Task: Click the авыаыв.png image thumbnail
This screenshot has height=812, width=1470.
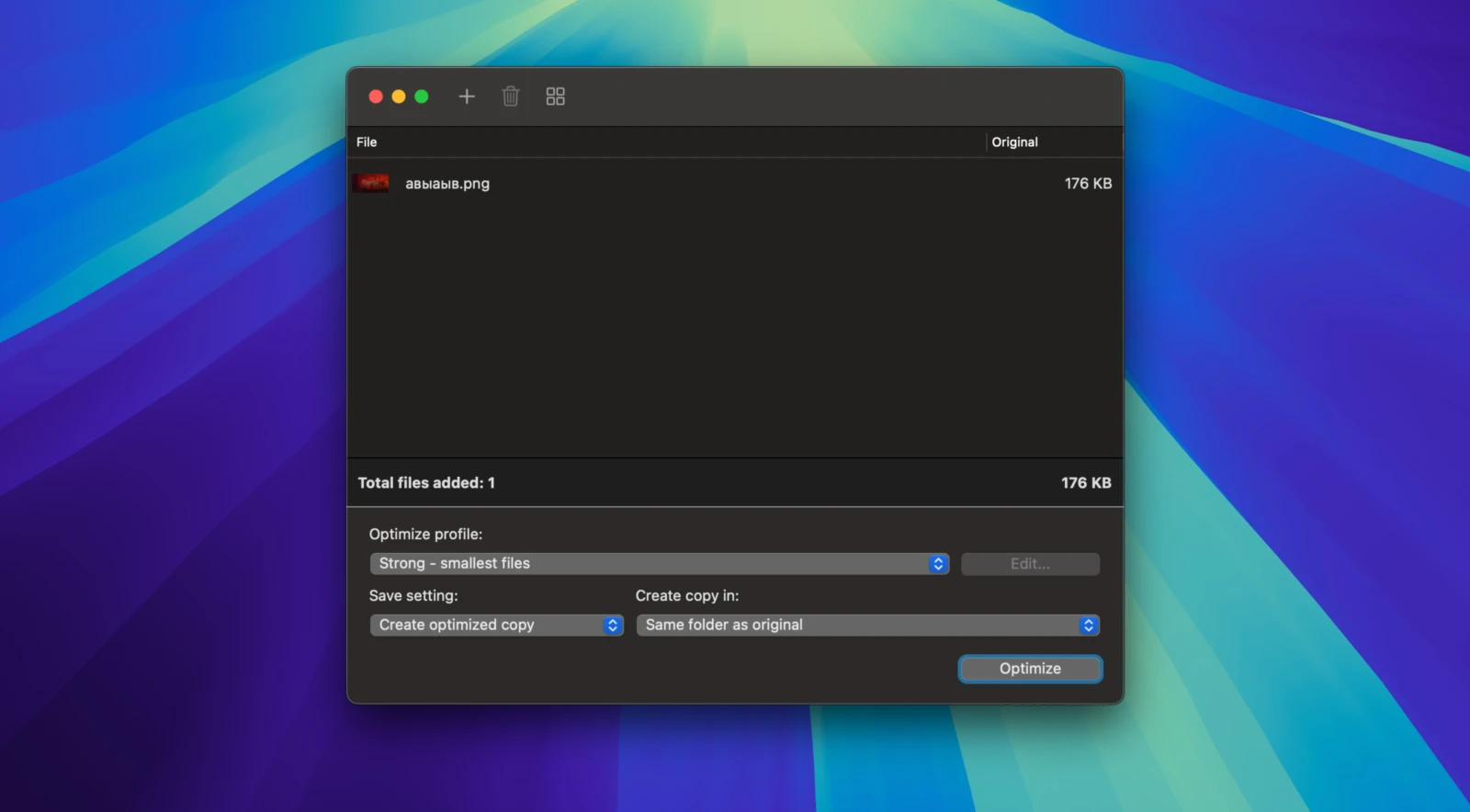Action: (x=372, y=184)
